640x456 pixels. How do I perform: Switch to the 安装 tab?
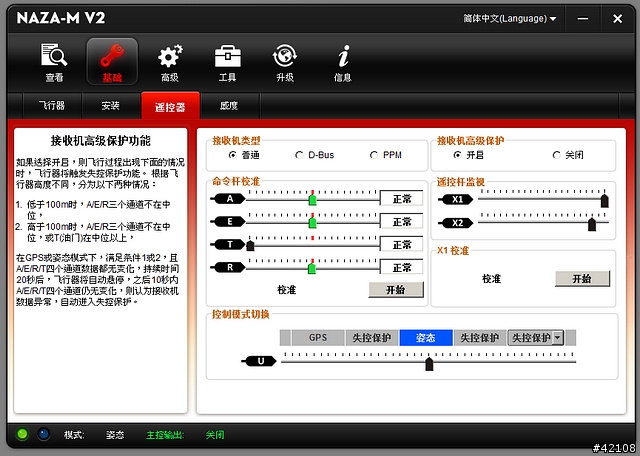coord(110,106)
